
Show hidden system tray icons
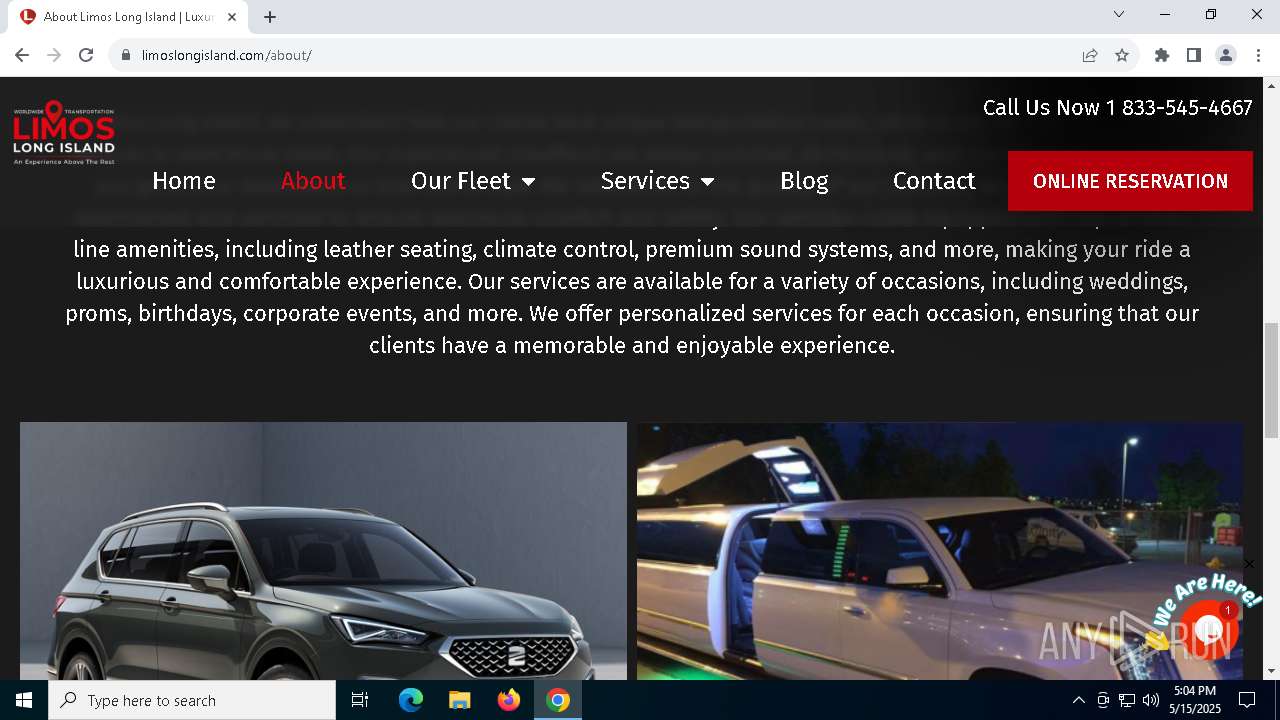1078,700
